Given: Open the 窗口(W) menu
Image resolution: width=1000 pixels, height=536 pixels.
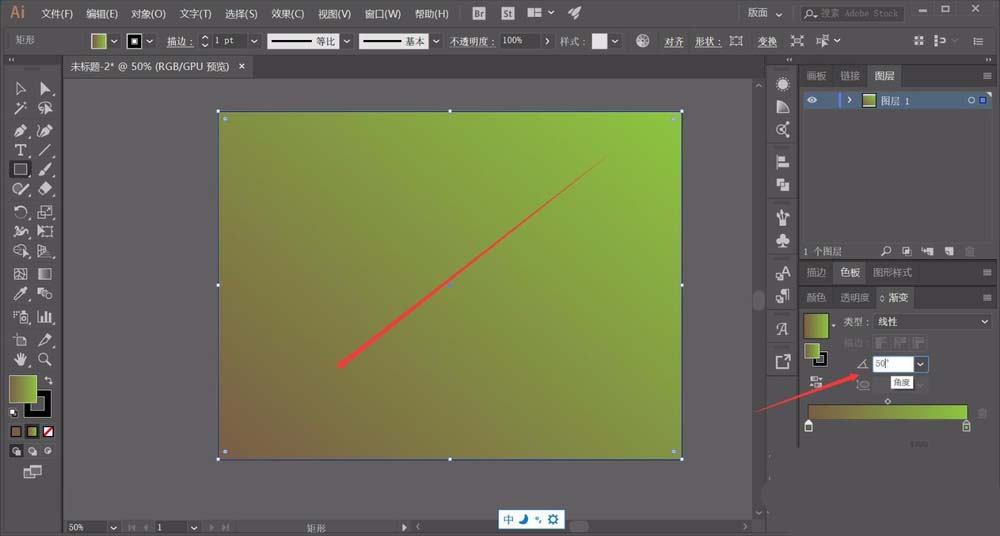Looking at the screenshot, I should [383, 13].
